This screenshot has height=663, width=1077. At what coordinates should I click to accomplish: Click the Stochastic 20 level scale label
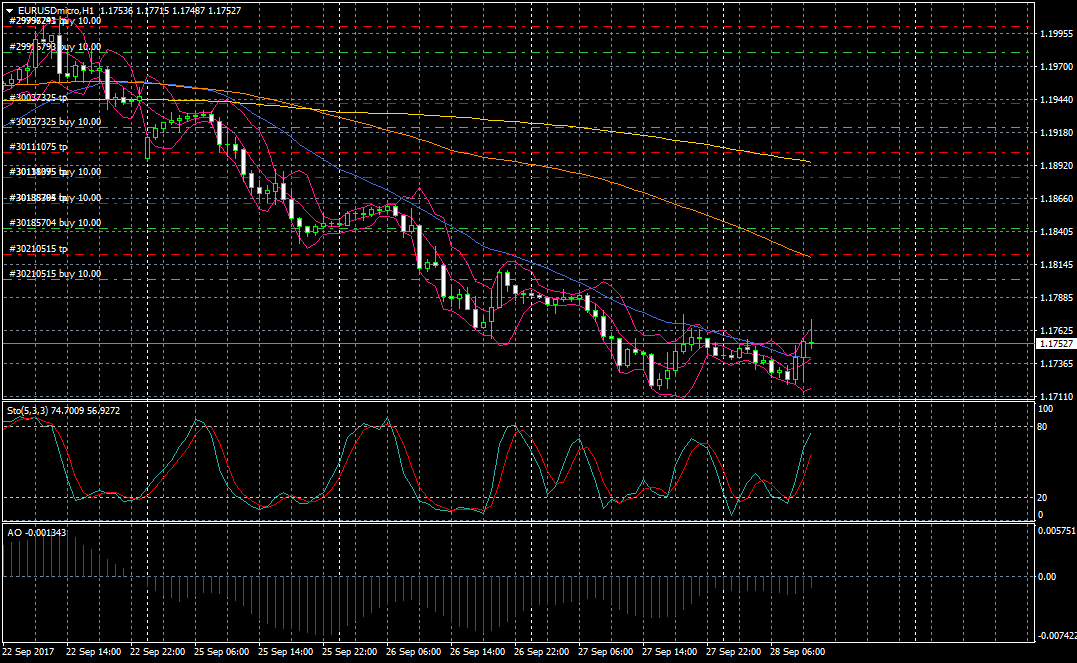point(1042,497)
